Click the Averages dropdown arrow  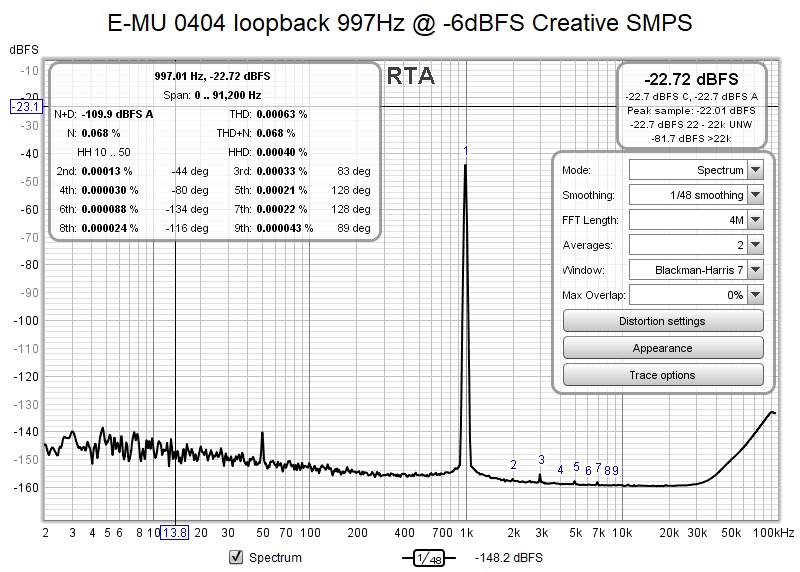click(755, 245)
